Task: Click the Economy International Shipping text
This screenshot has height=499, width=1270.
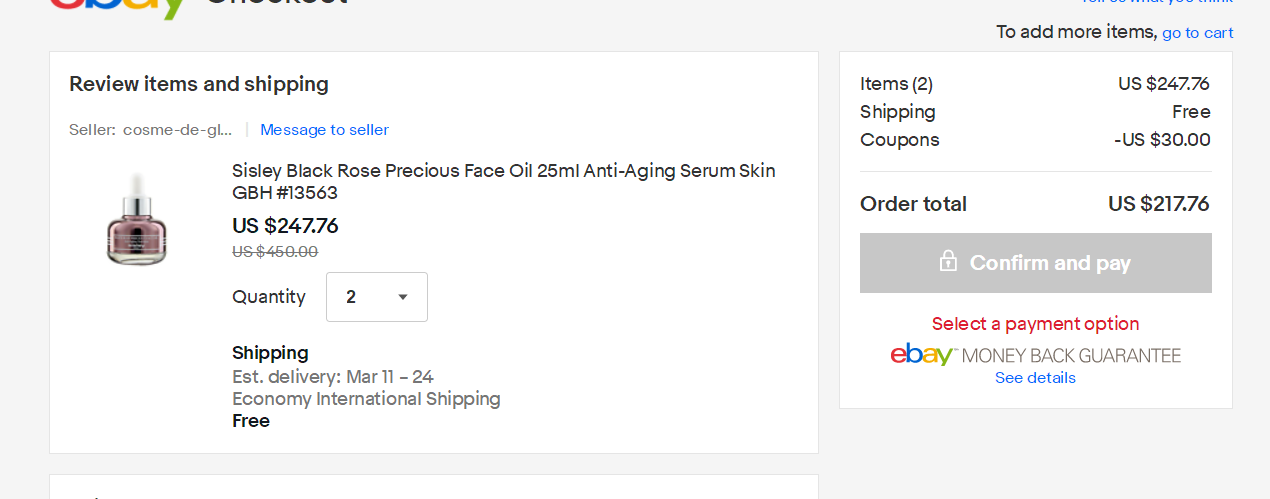Action: coord(366,399)
